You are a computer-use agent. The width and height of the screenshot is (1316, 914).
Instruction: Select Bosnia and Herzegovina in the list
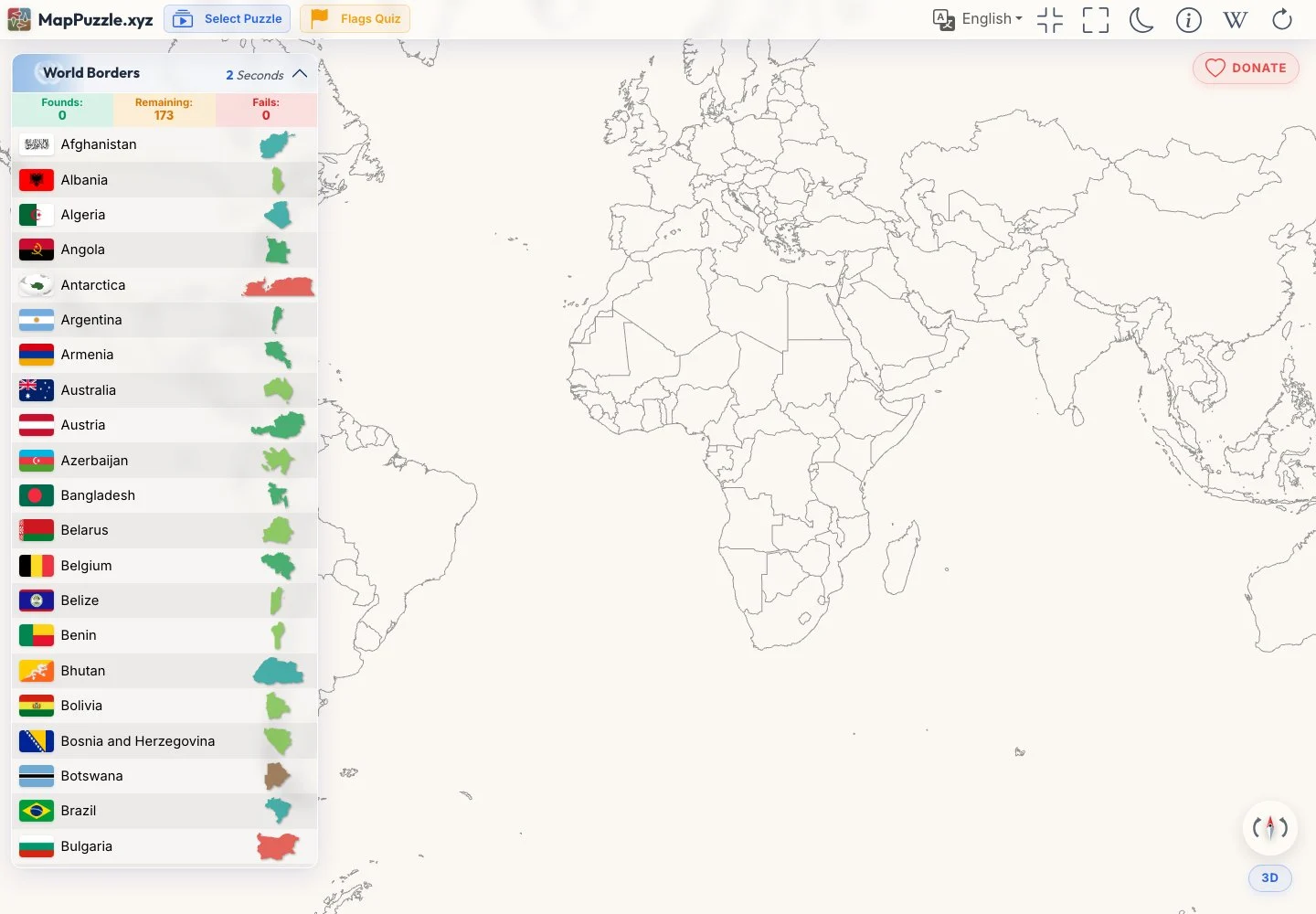pos(164,741)
